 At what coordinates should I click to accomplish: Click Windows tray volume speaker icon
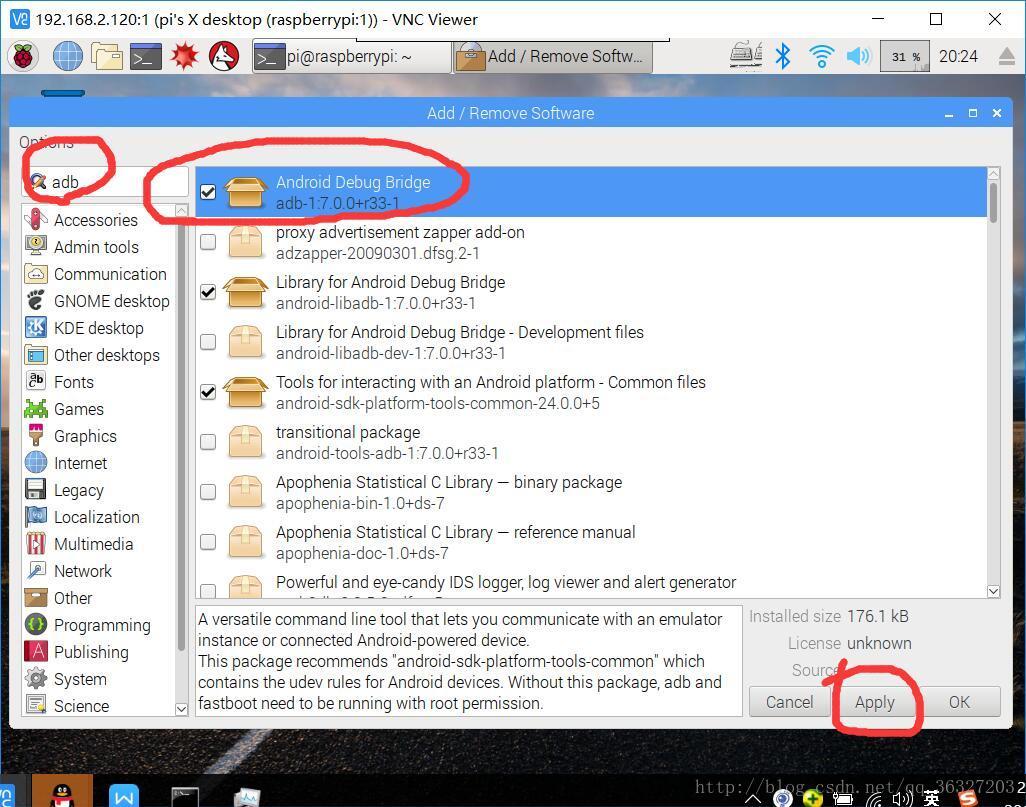pyautogui.click(x=902, y=798)
